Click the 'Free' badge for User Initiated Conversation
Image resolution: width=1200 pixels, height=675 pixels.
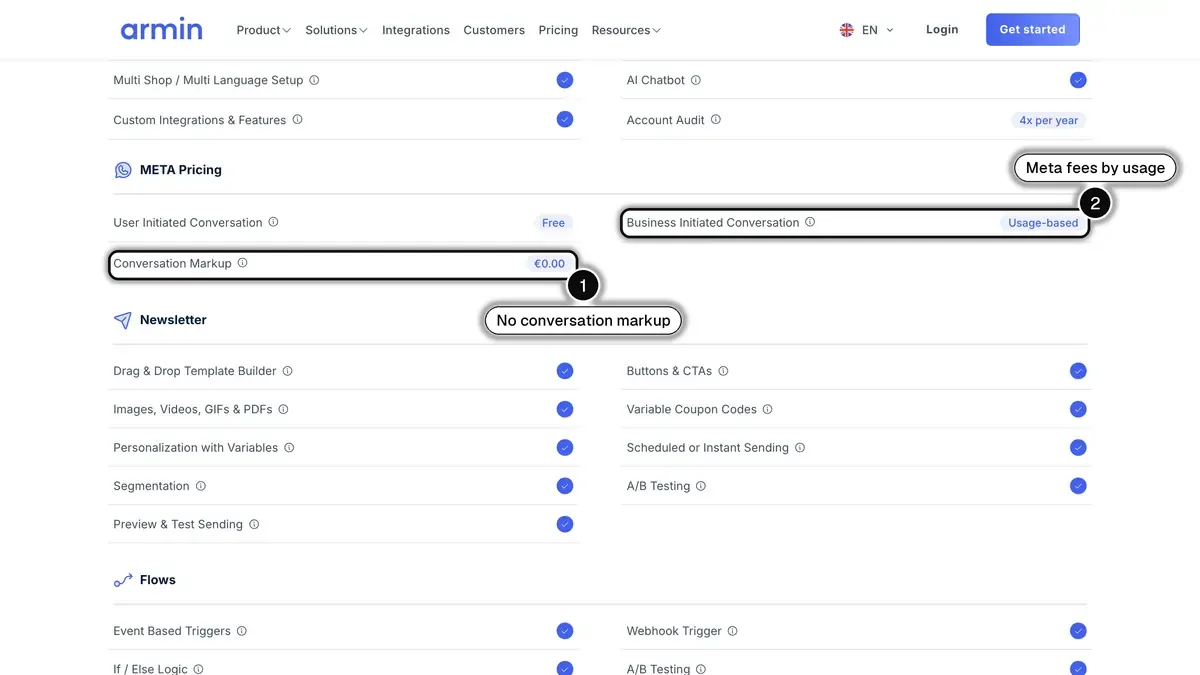[553, 223]
